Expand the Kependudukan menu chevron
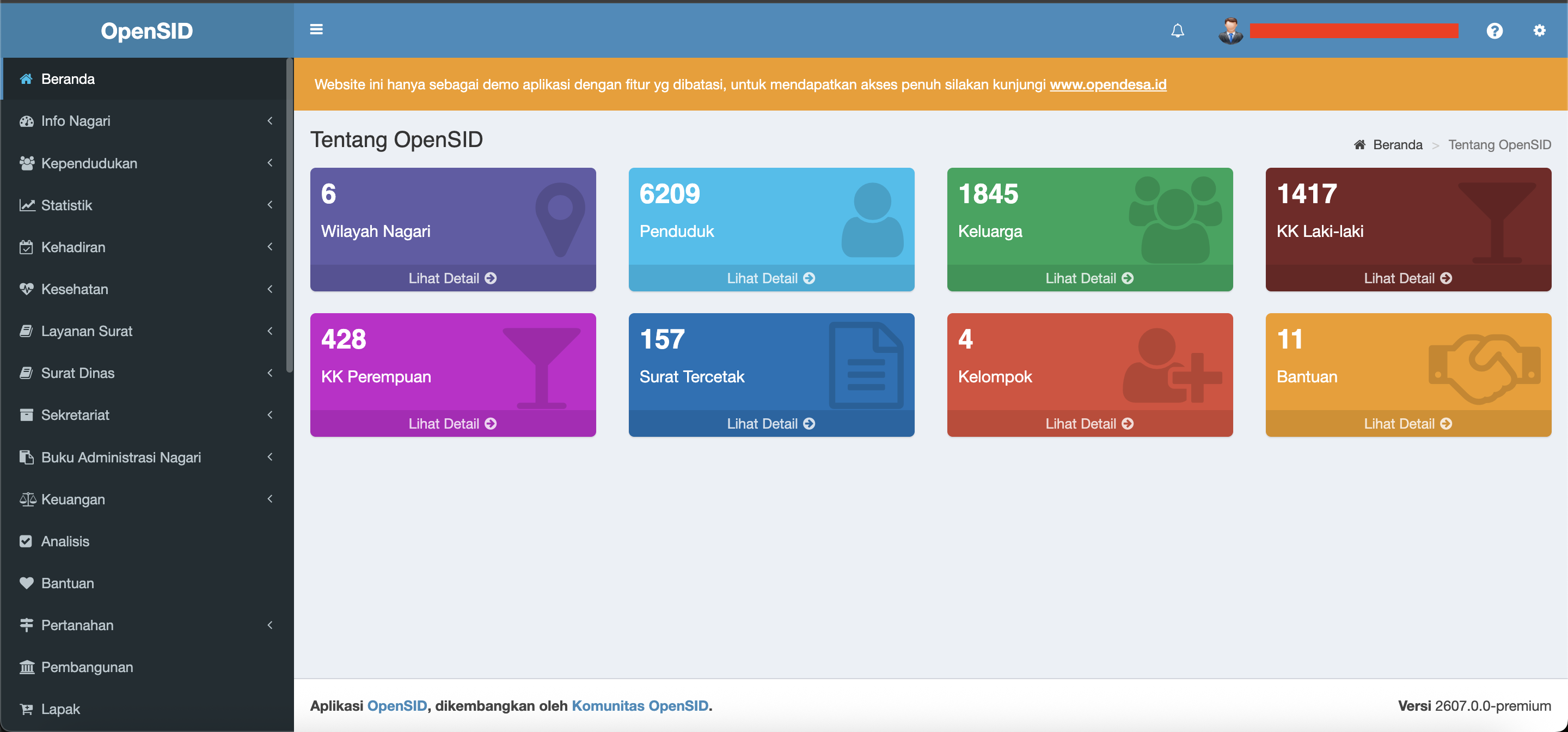1568x732 pixels. coord(269,163)
